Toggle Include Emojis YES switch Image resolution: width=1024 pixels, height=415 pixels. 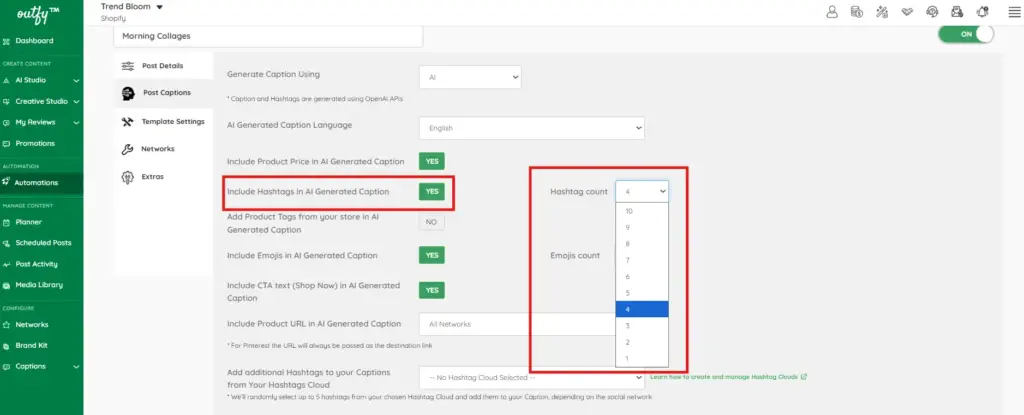pyautogui.click(x=432, y=256)
